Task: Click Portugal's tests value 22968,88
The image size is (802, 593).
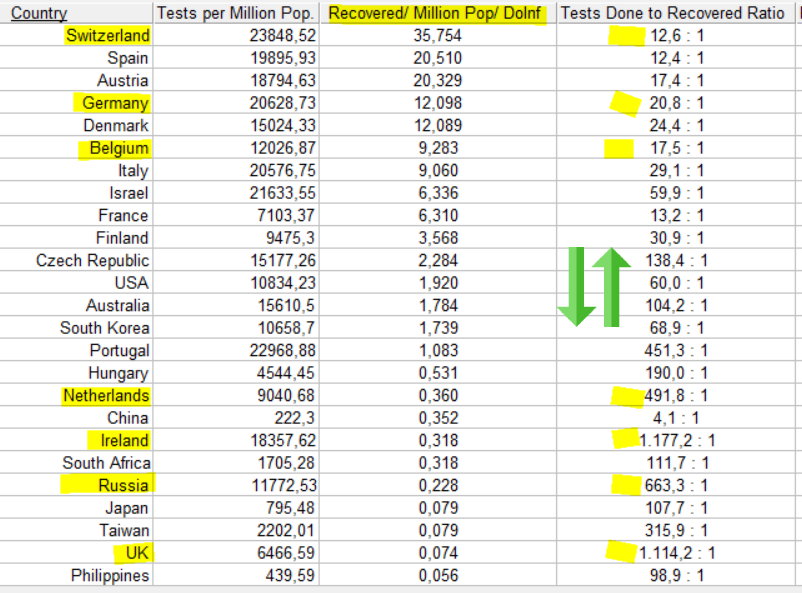Action: (x=283, y=350)
